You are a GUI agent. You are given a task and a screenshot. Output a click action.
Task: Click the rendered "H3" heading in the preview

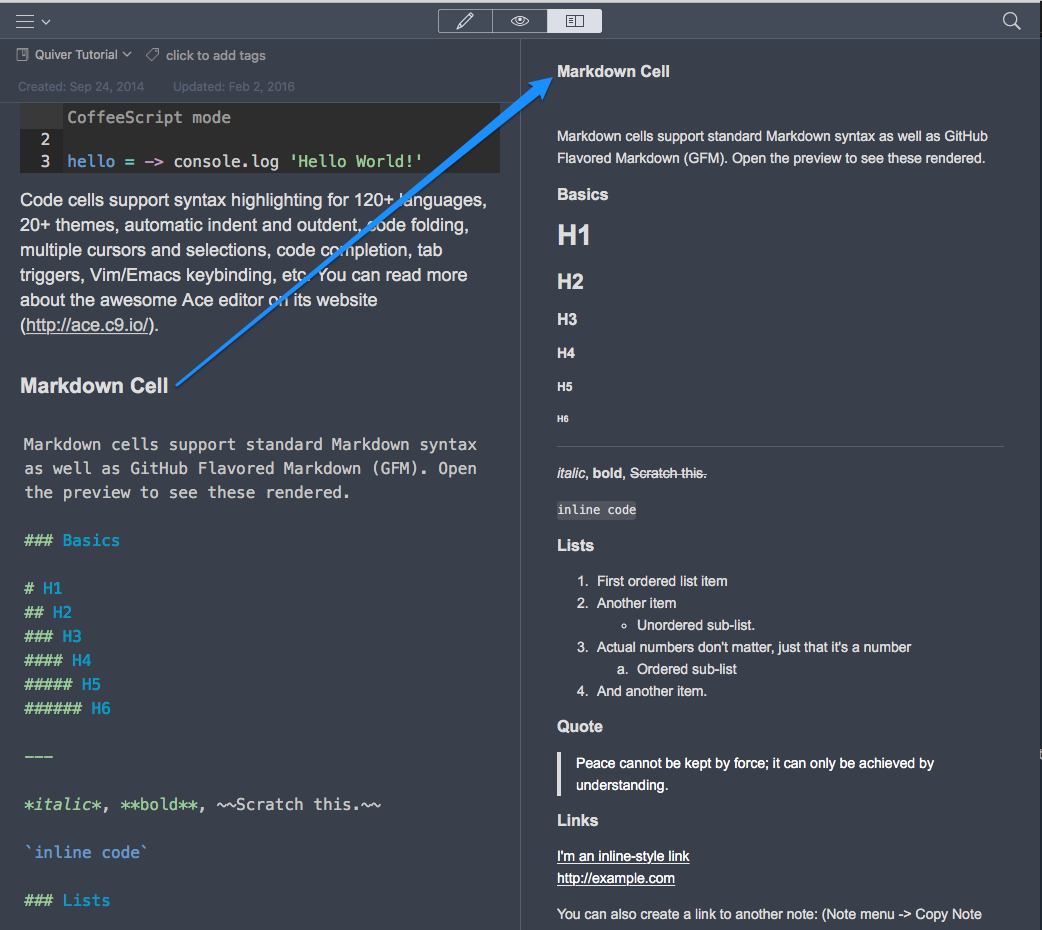pyautogui.click(x=567, y=320)
